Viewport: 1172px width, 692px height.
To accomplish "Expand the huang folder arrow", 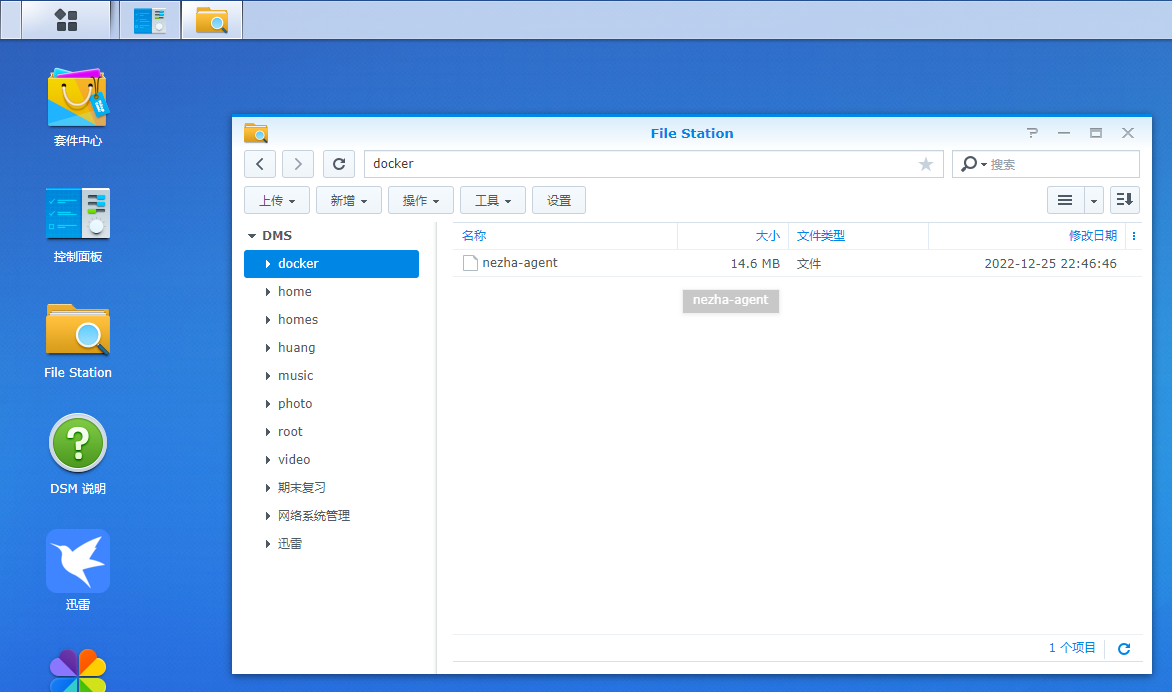I will click(268, 348).
